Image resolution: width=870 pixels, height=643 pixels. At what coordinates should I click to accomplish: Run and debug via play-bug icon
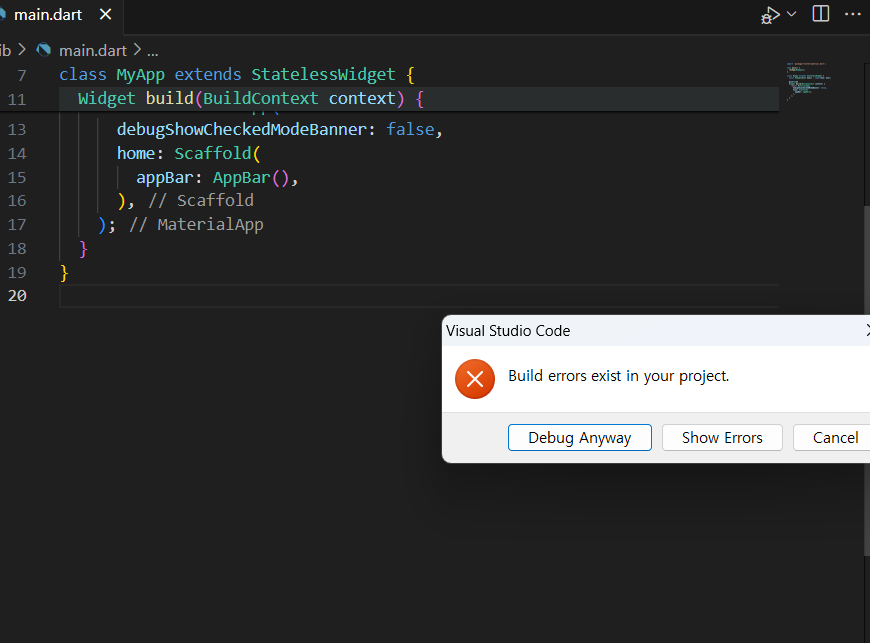[x=770, y=15]
